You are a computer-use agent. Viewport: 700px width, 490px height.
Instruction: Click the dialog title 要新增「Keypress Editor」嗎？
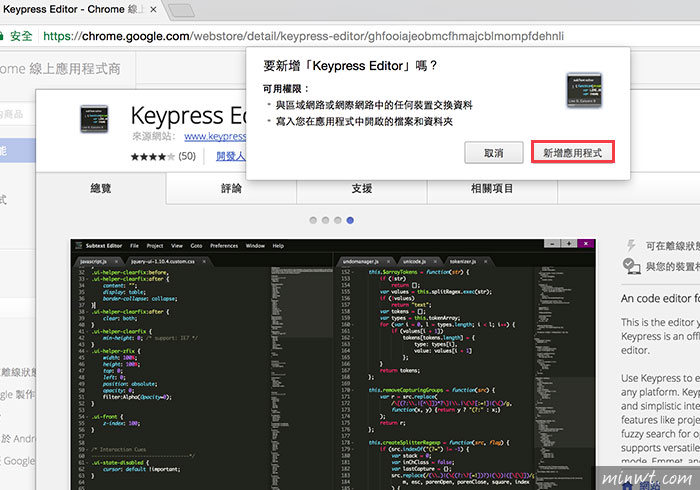[x=350, y=66]
